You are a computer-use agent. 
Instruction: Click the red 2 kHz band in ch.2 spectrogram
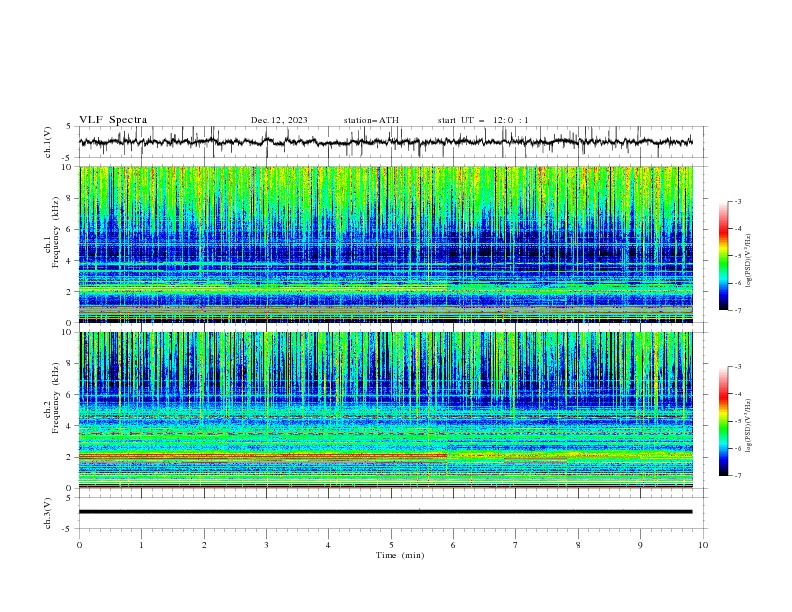click(263, 455)
